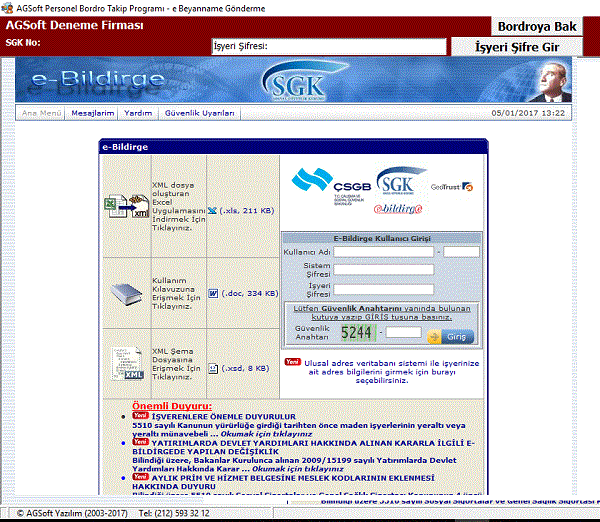Viewport: 600px width, 522px height.
Task: Open the Yardım tab
Action: click(138, 113)
